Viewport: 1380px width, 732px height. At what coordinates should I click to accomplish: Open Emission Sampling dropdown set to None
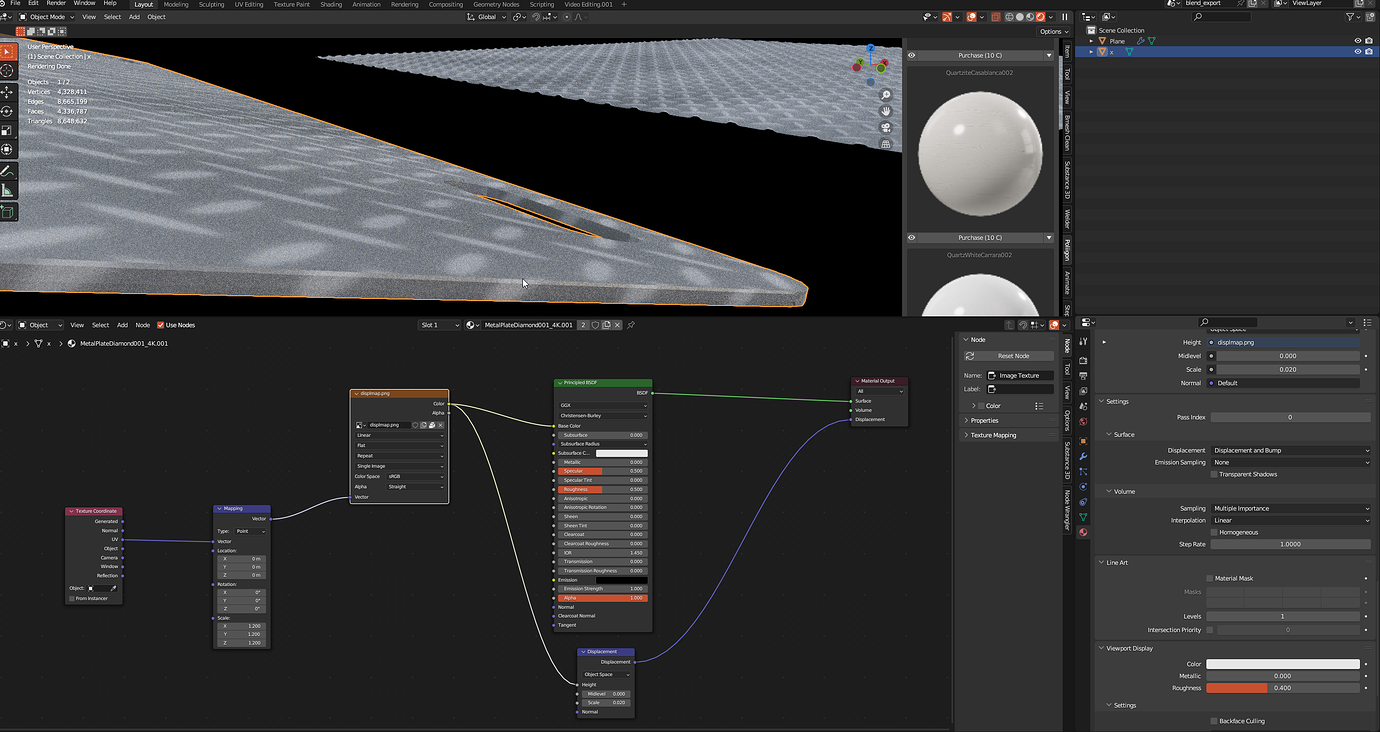click(x=1291, y=462)
